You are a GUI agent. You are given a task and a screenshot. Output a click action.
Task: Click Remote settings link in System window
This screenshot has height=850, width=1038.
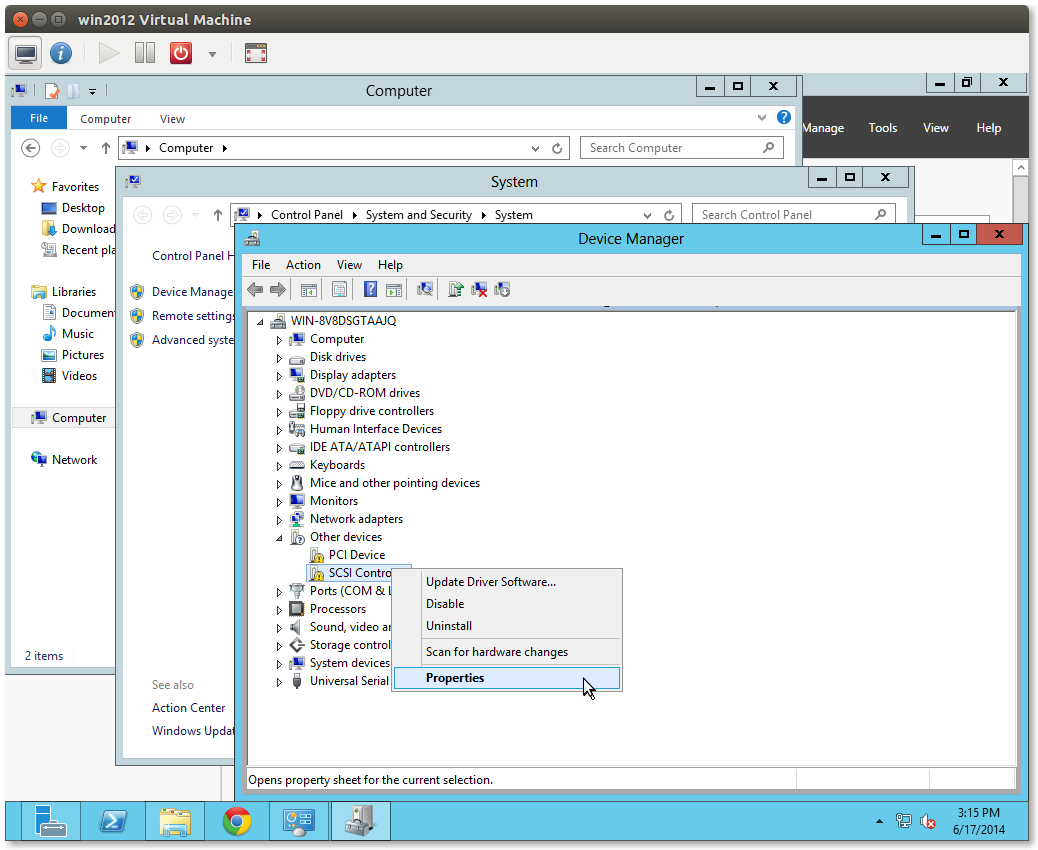(x=193, y=316)
